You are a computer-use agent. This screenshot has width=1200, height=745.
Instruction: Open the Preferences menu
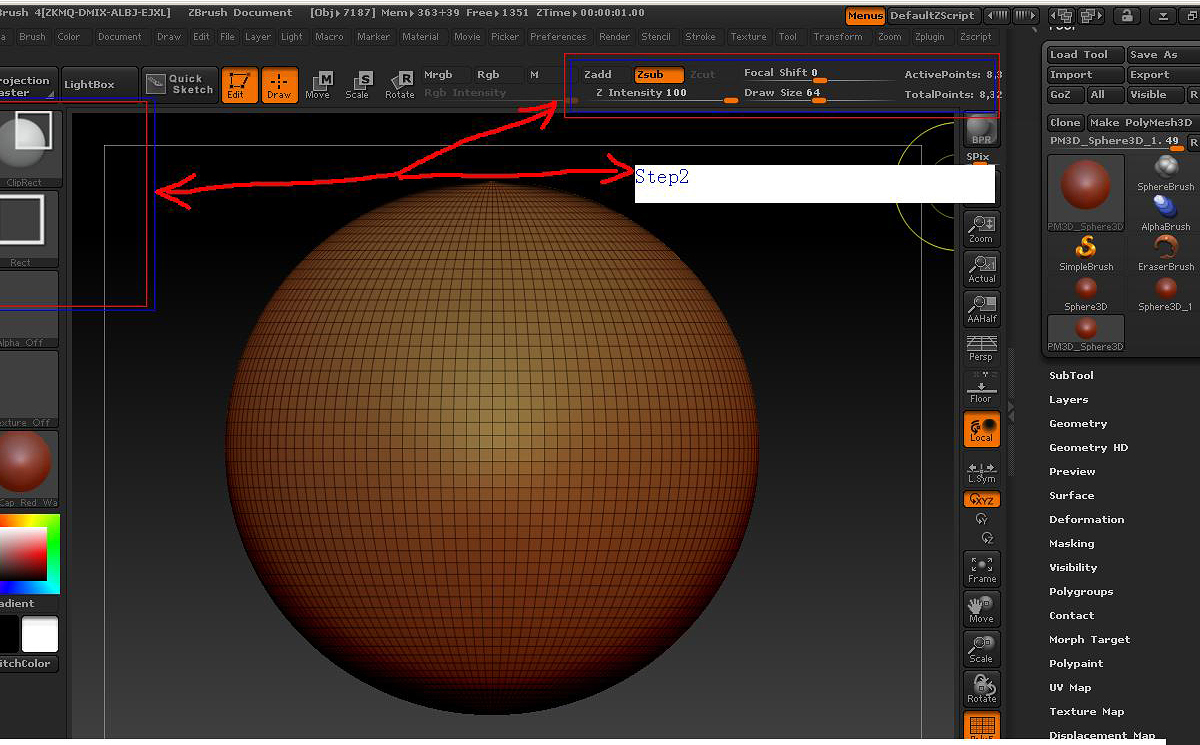558,37
